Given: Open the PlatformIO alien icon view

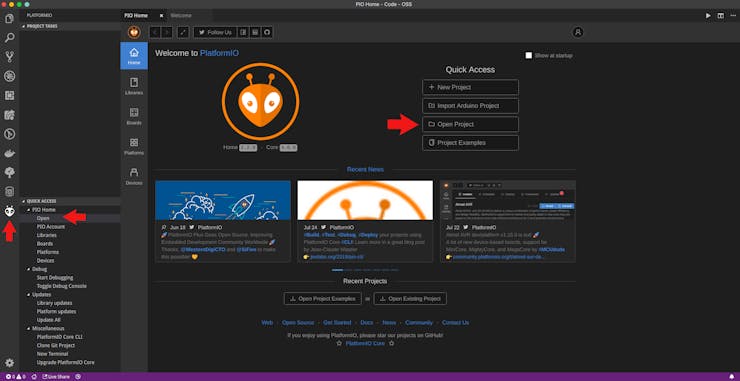Looking at the screenshot, I should (x=9, y=211).
